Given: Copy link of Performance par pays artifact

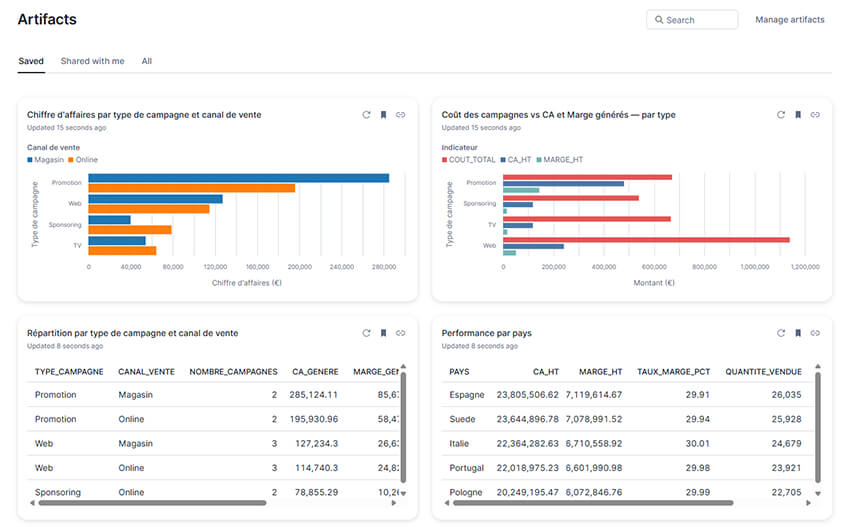Looking at the screenshot, I should pos(815,333).
